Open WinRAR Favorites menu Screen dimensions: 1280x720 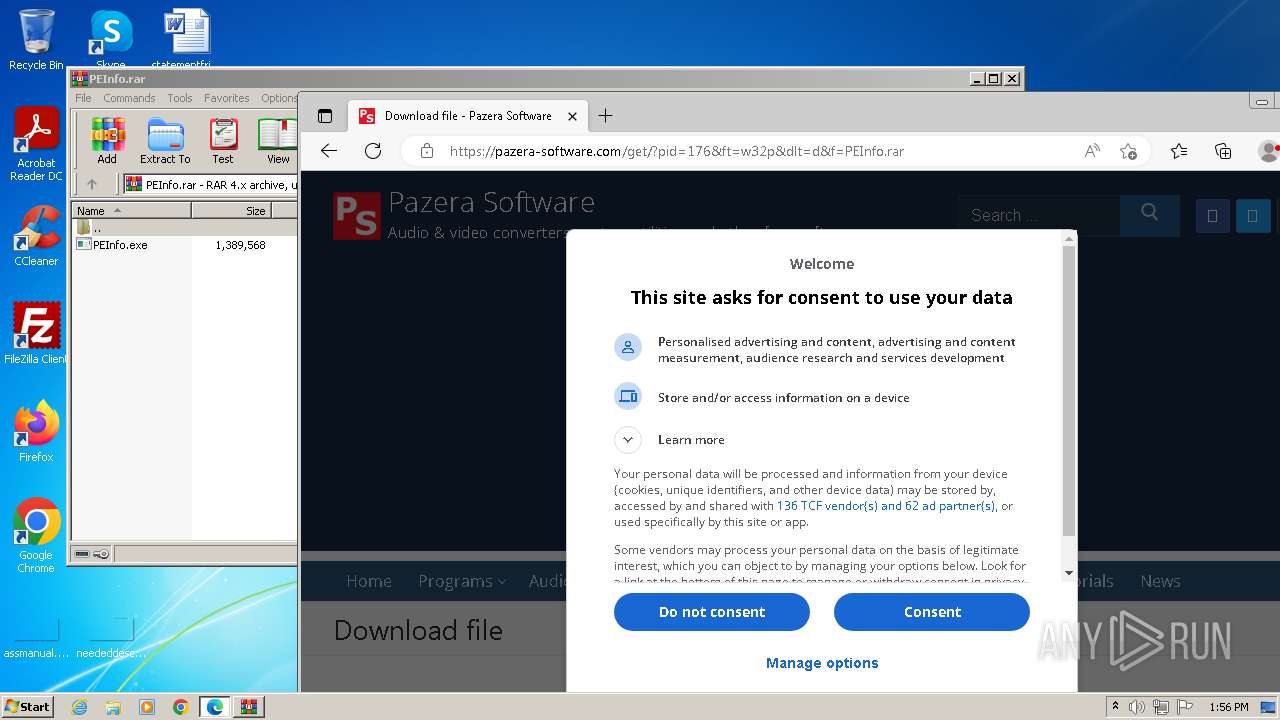(x=227, y=98)
